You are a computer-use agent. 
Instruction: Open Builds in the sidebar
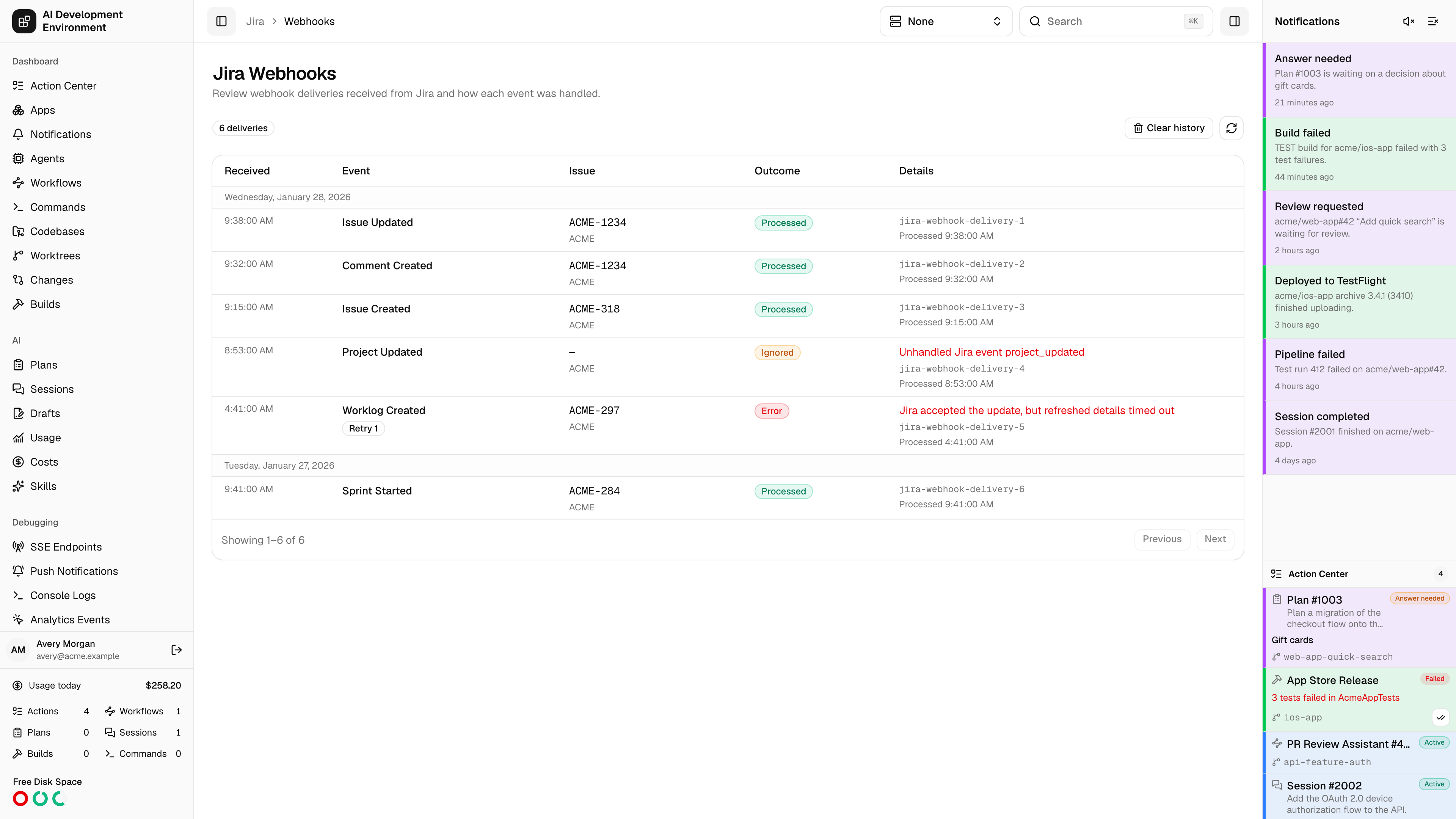pyautogui.click(x=97, y=304)
